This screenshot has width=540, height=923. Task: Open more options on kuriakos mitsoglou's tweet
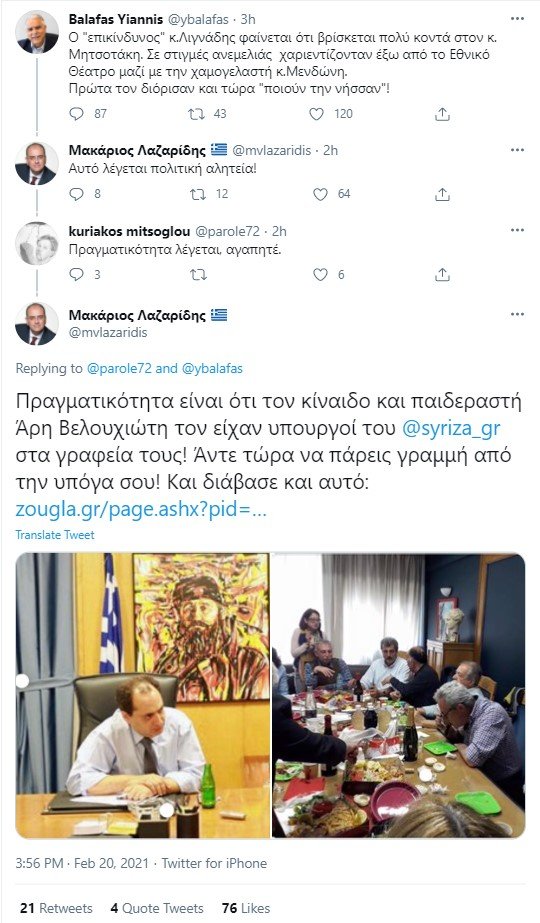[517, 230]
